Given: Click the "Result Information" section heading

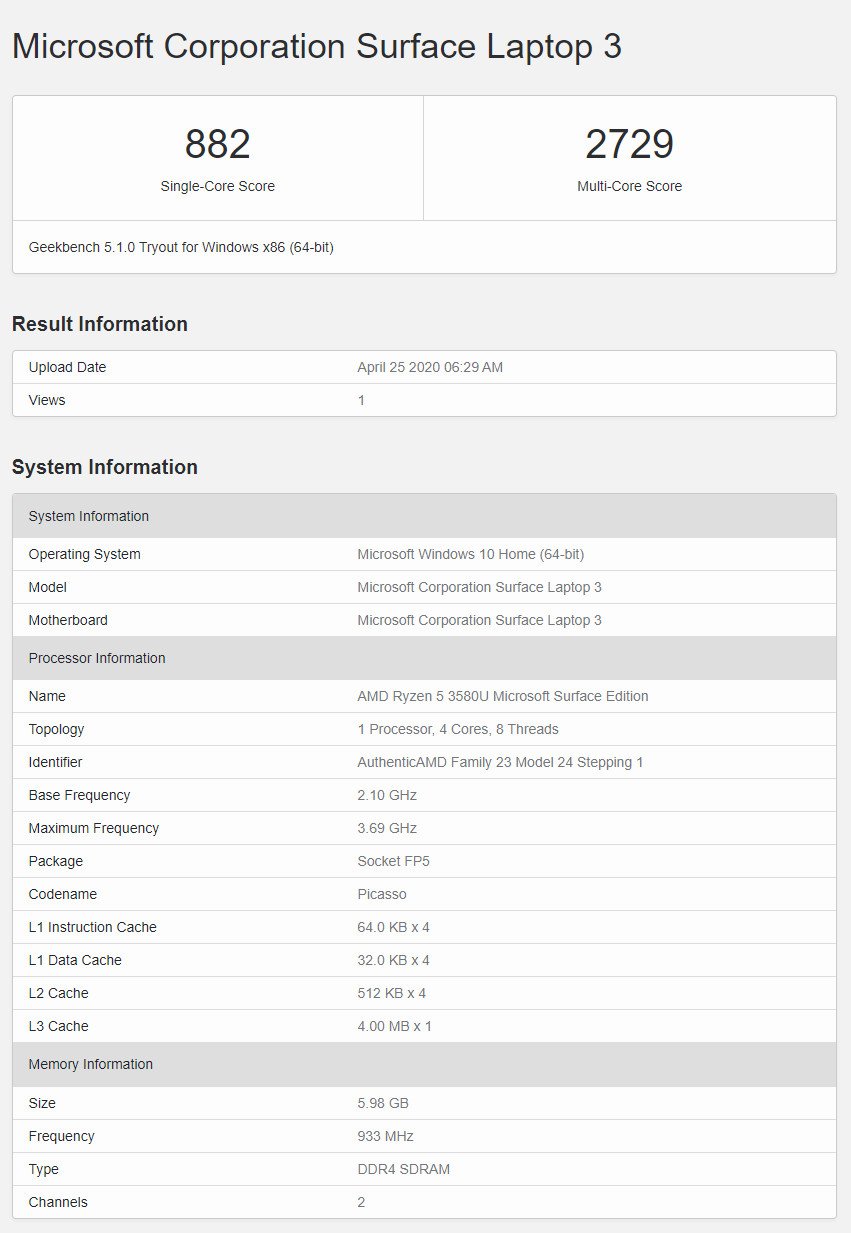Looking at the screenshot, I should click(100, 324).
